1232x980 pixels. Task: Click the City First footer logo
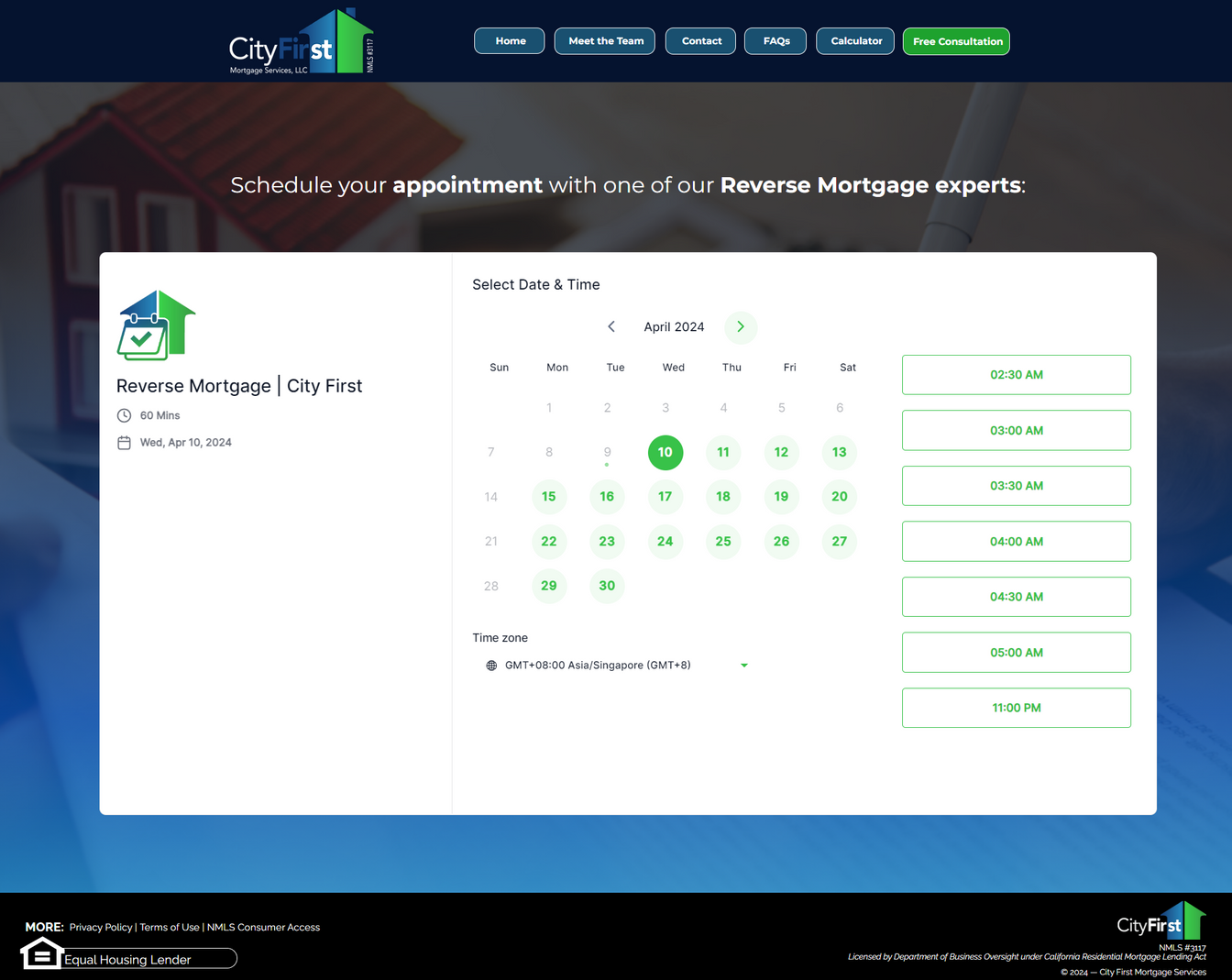(x=1160, y=920)
